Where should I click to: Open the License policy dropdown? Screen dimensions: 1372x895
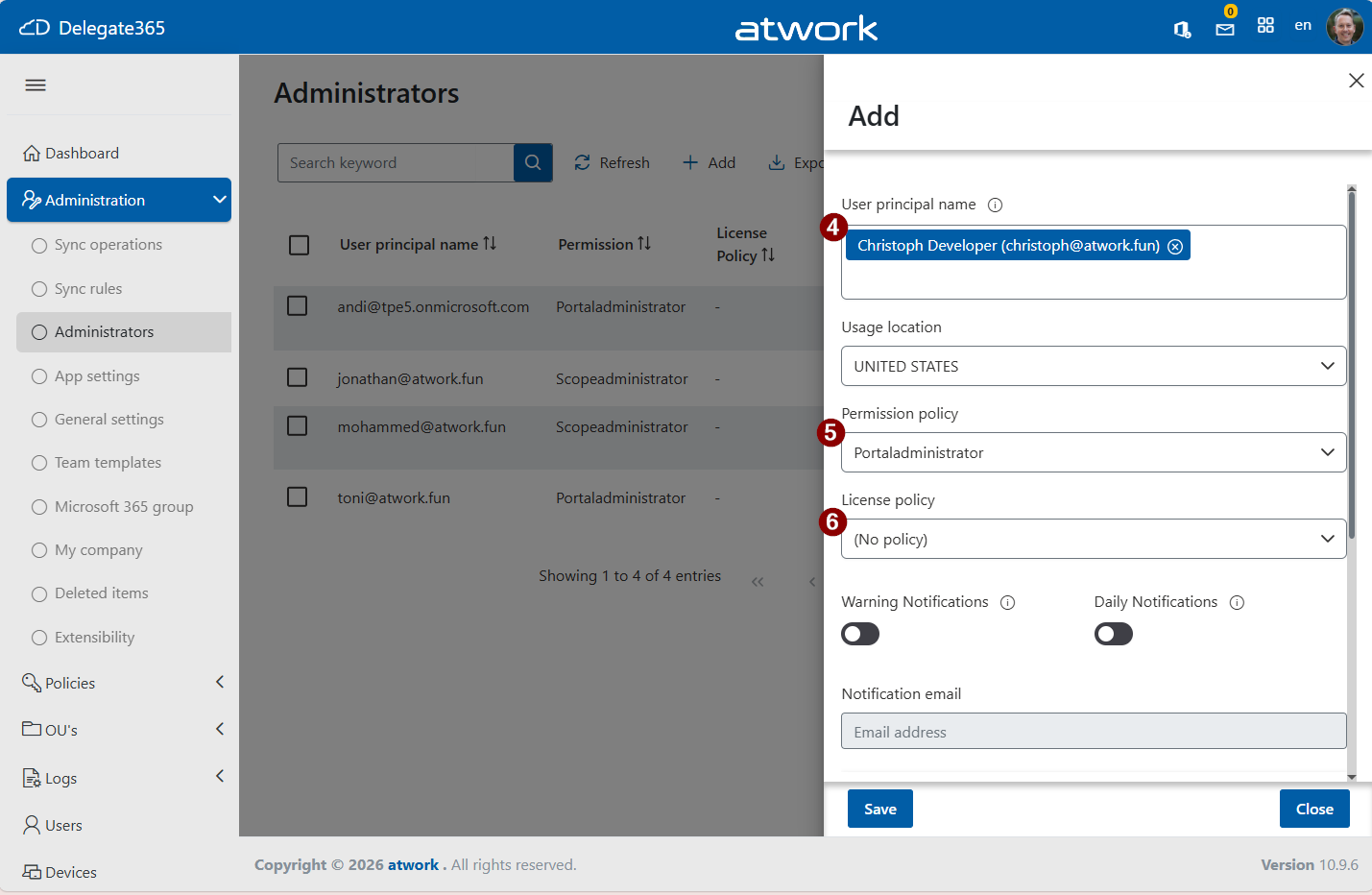[1094, 539]
